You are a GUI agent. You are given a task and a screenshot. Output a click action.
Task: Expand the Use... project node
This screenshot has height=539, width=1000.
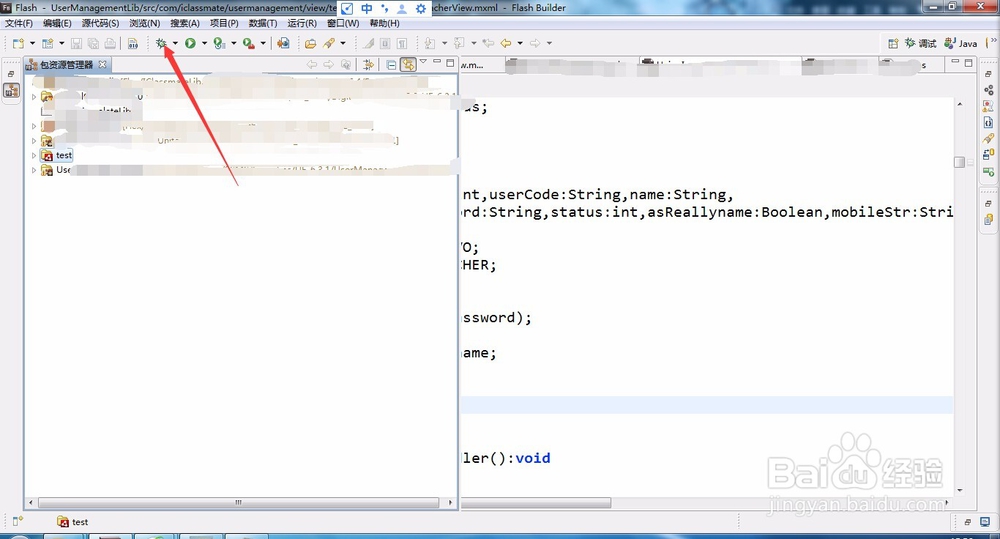pyautogui.click(x=34, y=170)
